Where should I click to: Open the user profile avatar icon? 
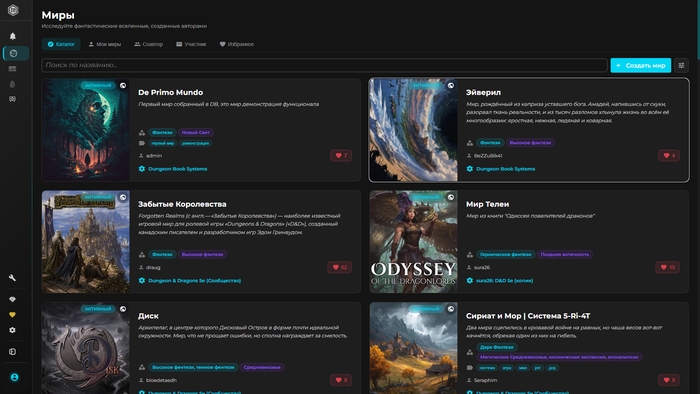pyautogui.click(x=14, y=377)
